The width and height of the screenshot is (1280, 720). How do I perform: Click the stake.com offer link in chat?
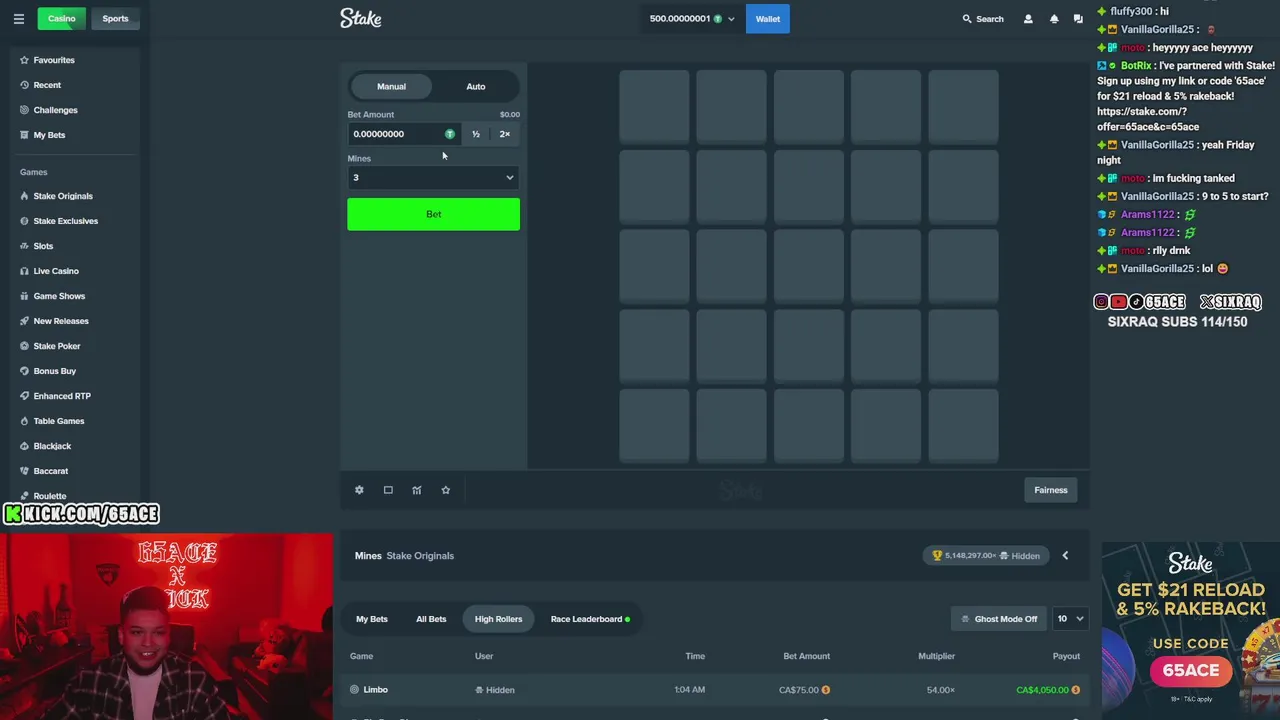1148,119
